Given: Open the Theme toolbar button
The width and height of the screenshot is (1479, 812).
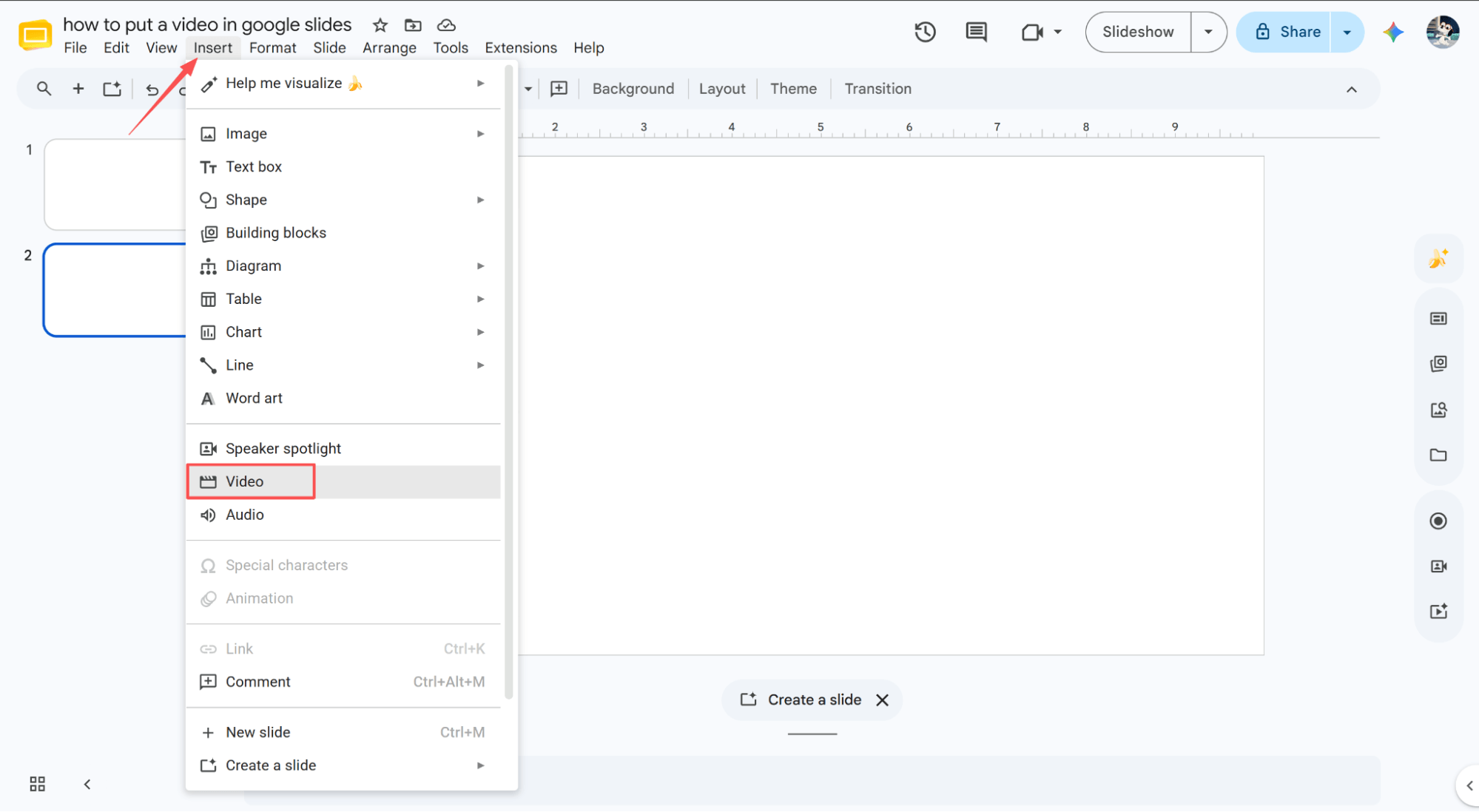Looking at the screenshot, I should coord(793,89).
